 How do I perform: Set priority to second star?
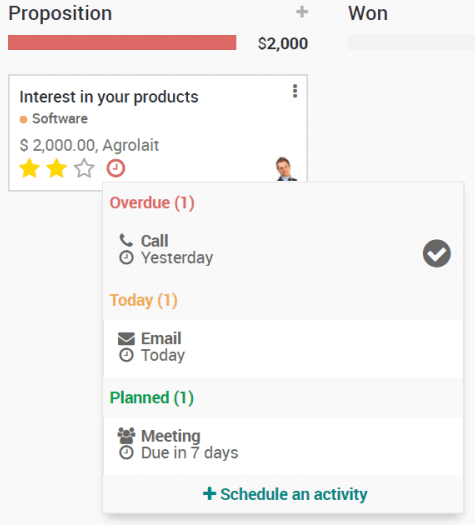click(x=56, y=168)
